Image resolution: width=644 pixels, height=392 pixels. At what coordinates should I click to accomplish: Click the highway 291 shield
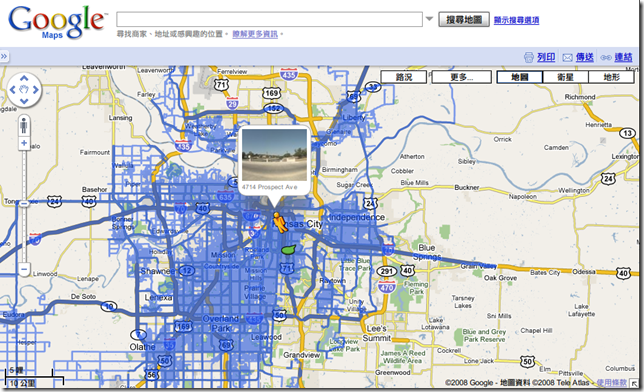point(386,271)
